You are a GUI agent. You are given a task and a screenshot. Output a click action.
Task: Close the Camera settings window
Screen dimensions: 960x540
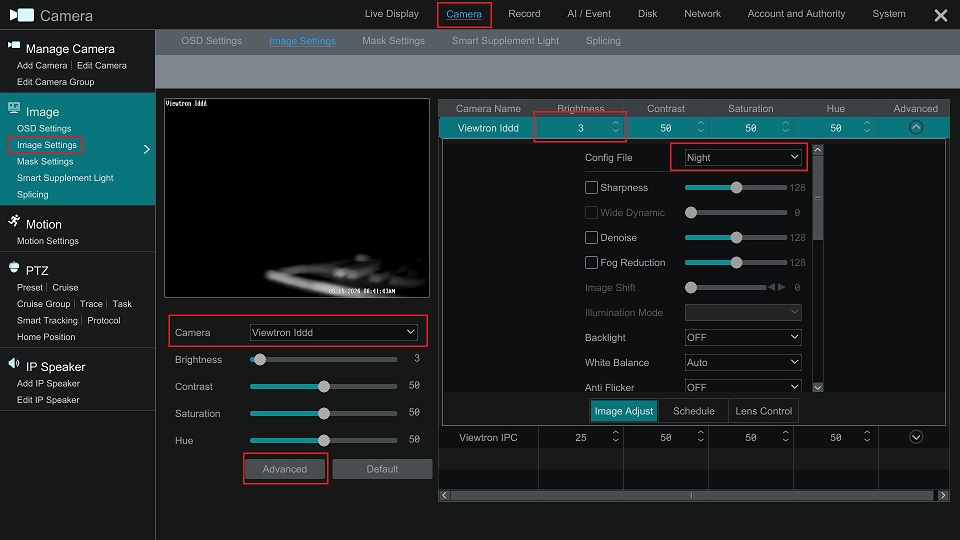pos(941,15)
